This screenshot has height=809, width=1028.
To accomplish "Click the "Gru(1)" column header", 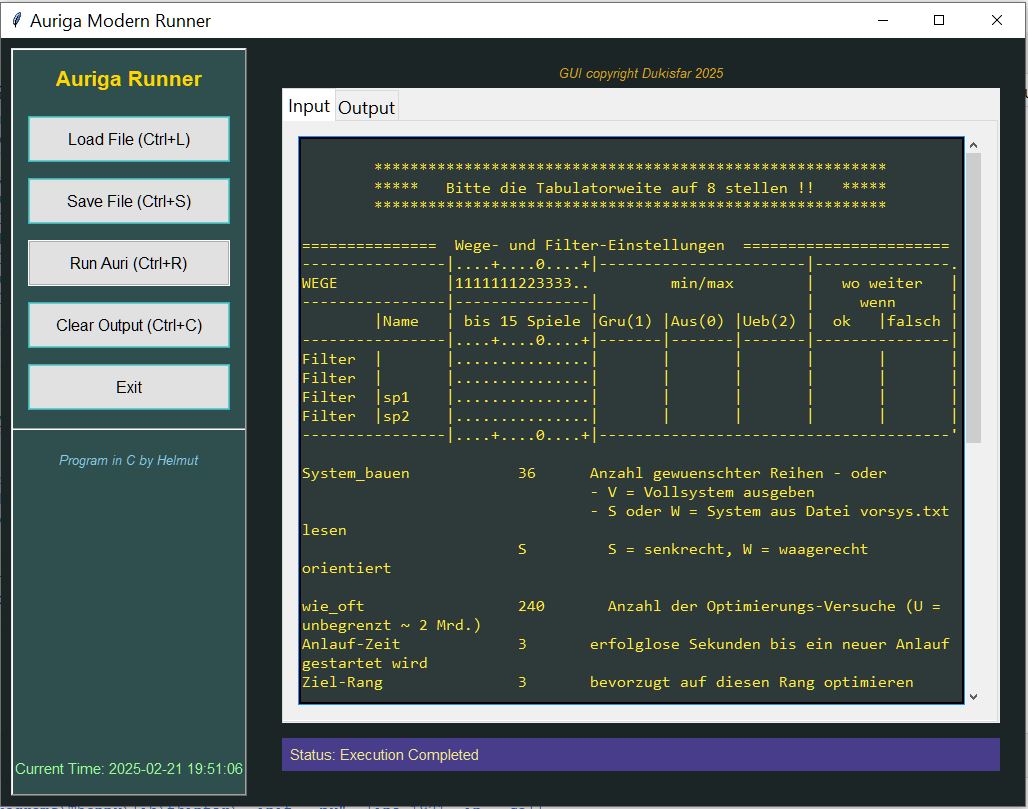I will tap(625, 321).
